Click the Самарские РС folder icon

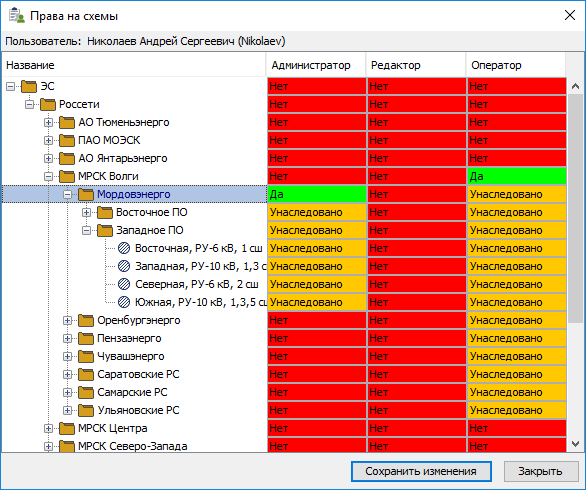click(x=86, y=392)
